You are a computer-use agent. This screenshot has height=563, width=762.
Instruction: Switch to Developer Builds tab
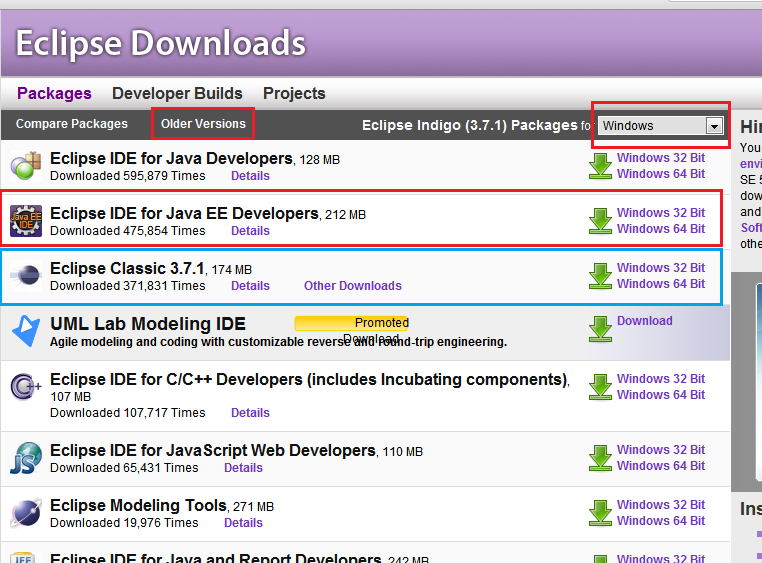tap(177, 93)
